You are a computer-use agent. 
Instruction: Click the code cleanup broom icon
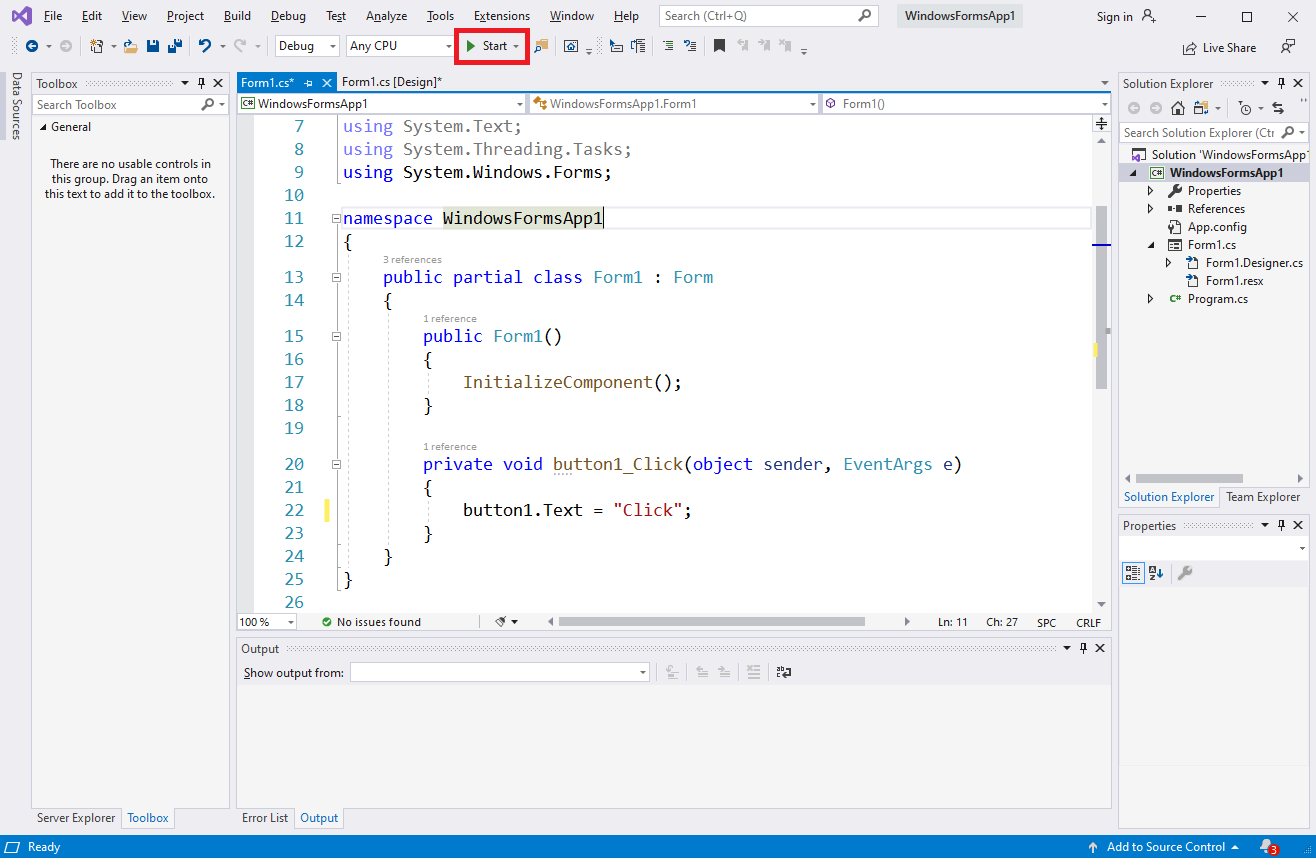[x=501, y=622]
